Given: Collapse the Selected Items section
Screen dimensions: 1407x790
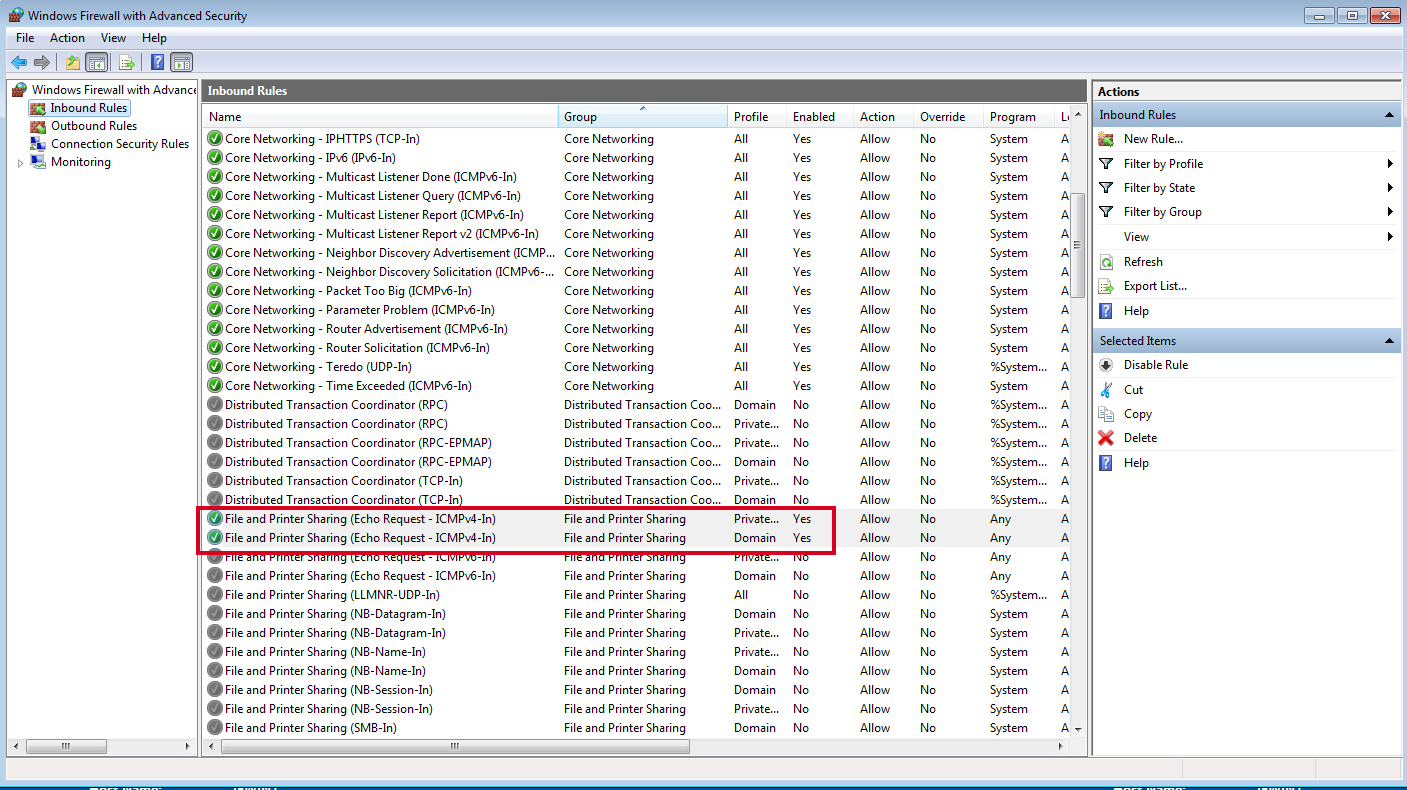Looking at the screenshot, I should tap(1389, 340).
